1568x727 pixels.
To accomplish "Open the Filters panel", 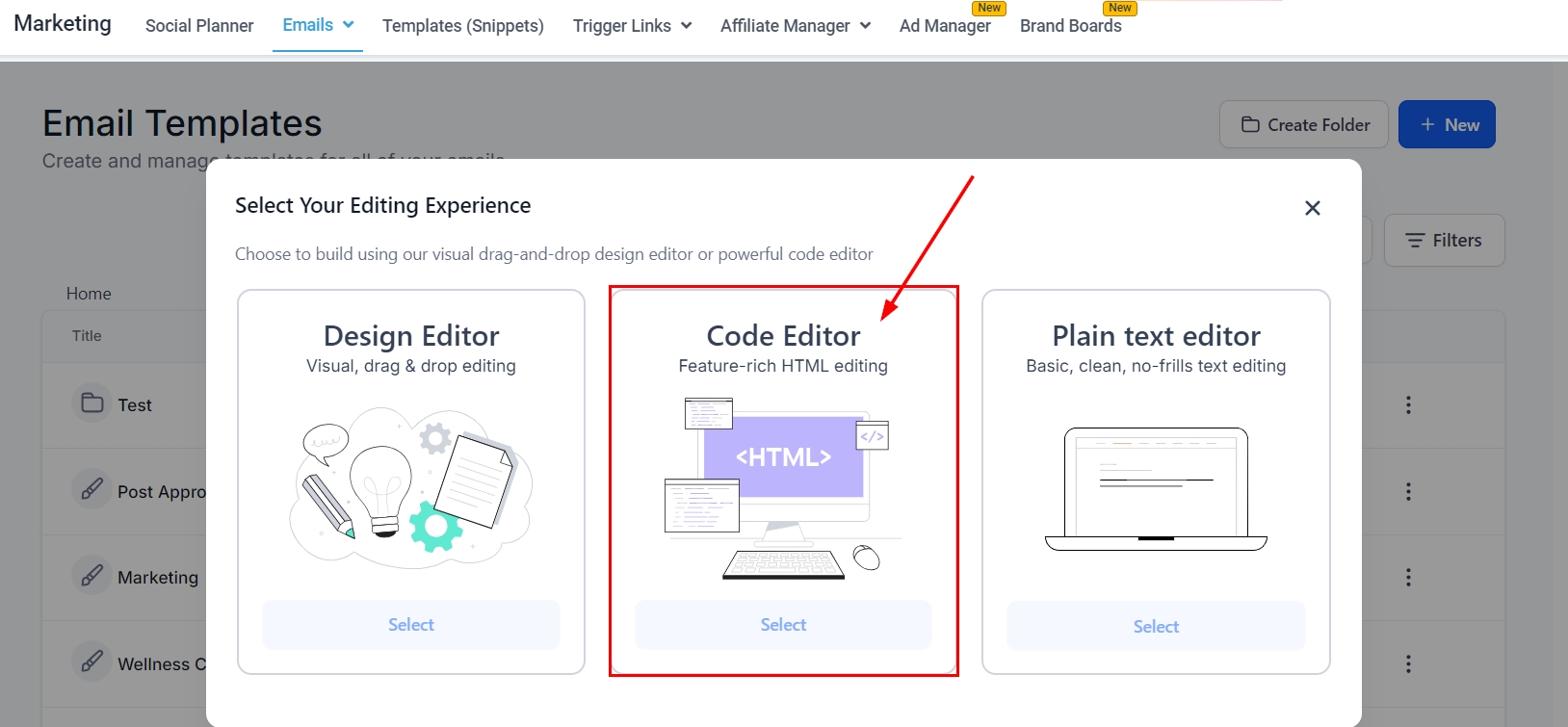I will pyautogui.click(x=1444, y=241).
